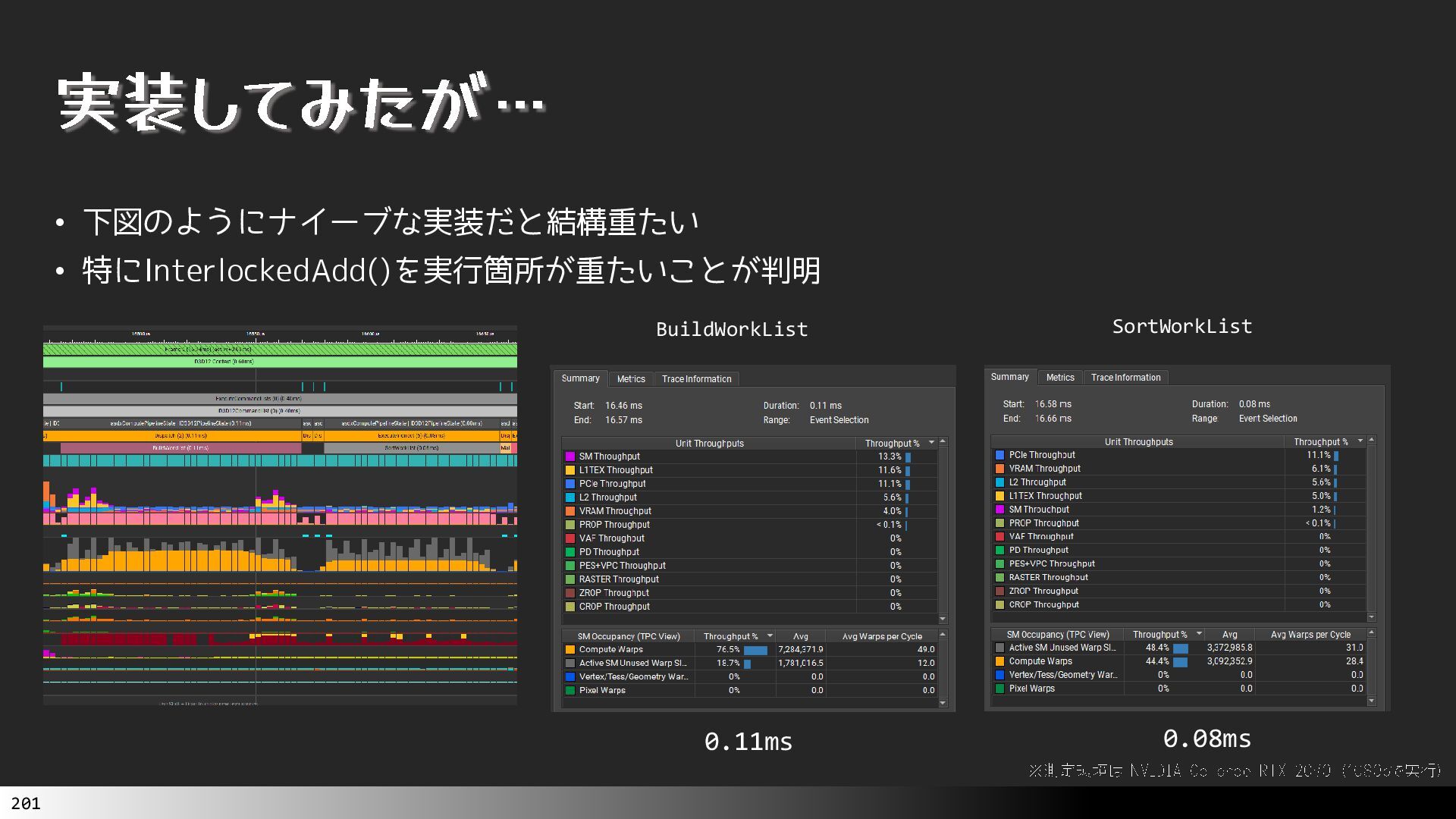Viewport: 1456px width, 819px height.
Task: Select SM Throughput row in SortWorkList panel
Action: [x=1179, y=510]
